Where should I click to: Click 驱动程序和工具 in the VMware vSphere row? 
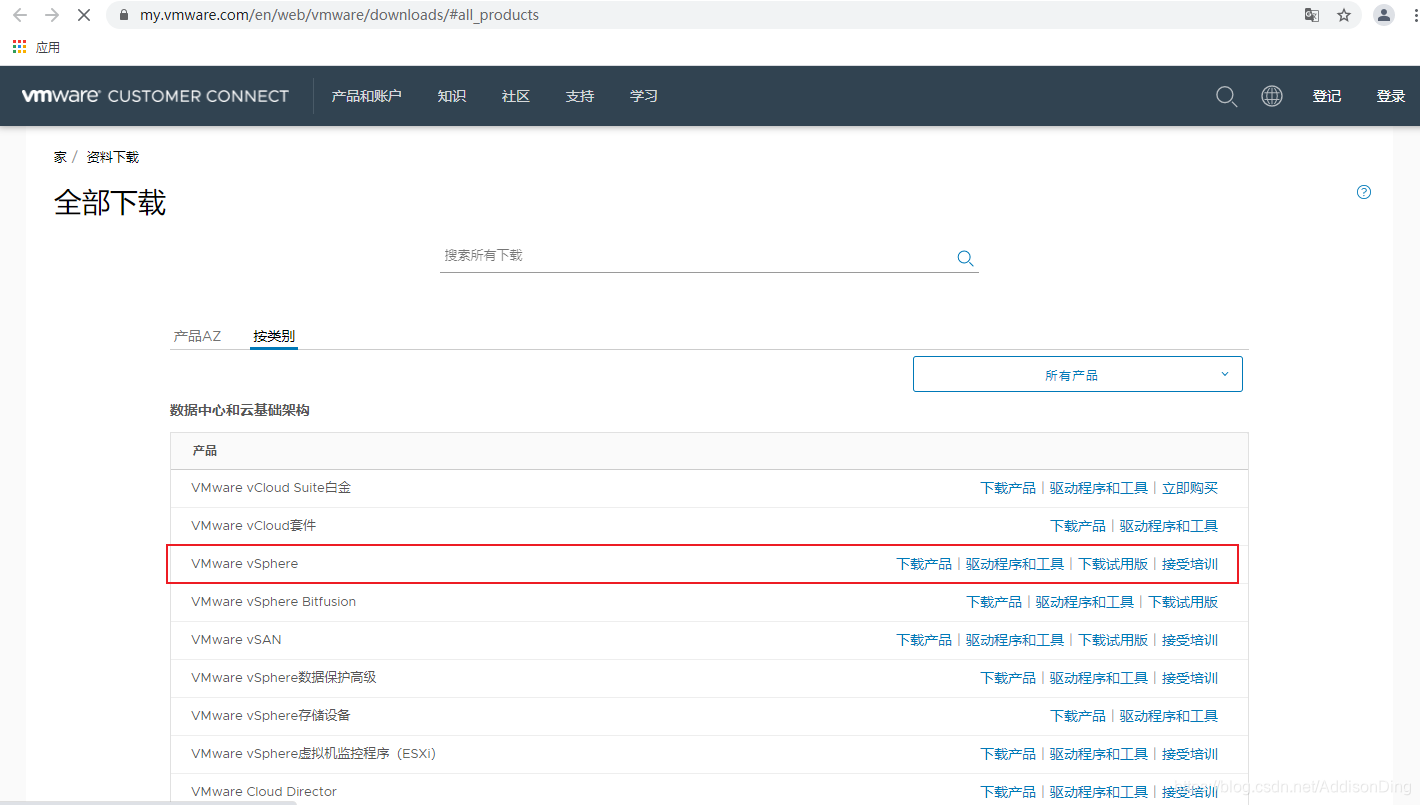(x=1015, y=564)
